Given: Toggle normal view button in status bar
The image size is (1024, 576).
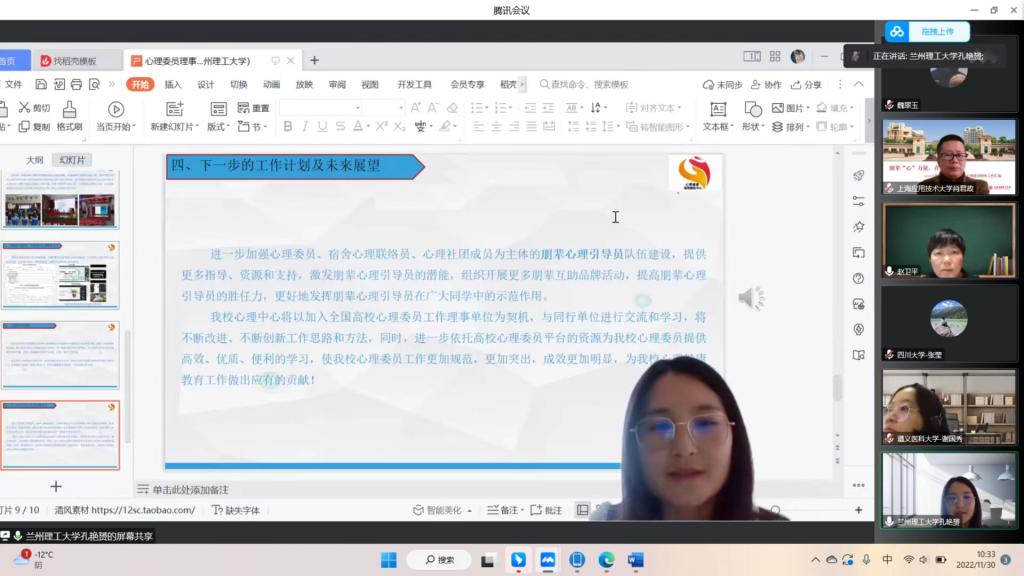Looking at the screenshot, I should (x=583, y=510).
